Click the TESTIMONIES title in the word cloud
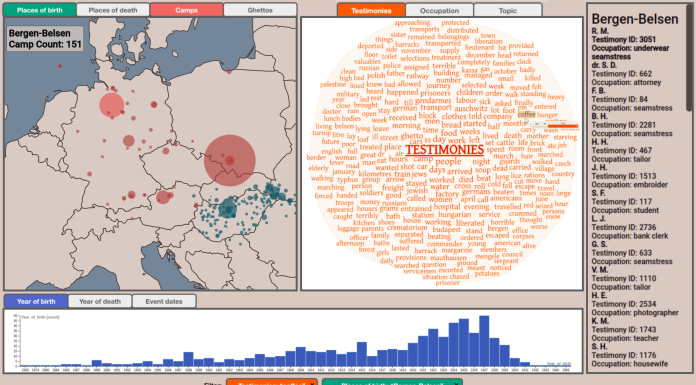This screenshot has width=696, height=385. coord(444,150)
